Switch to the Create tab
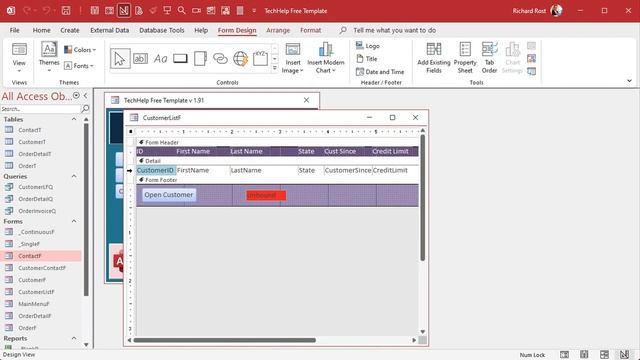The image size is (640, 360). [70, 30]
